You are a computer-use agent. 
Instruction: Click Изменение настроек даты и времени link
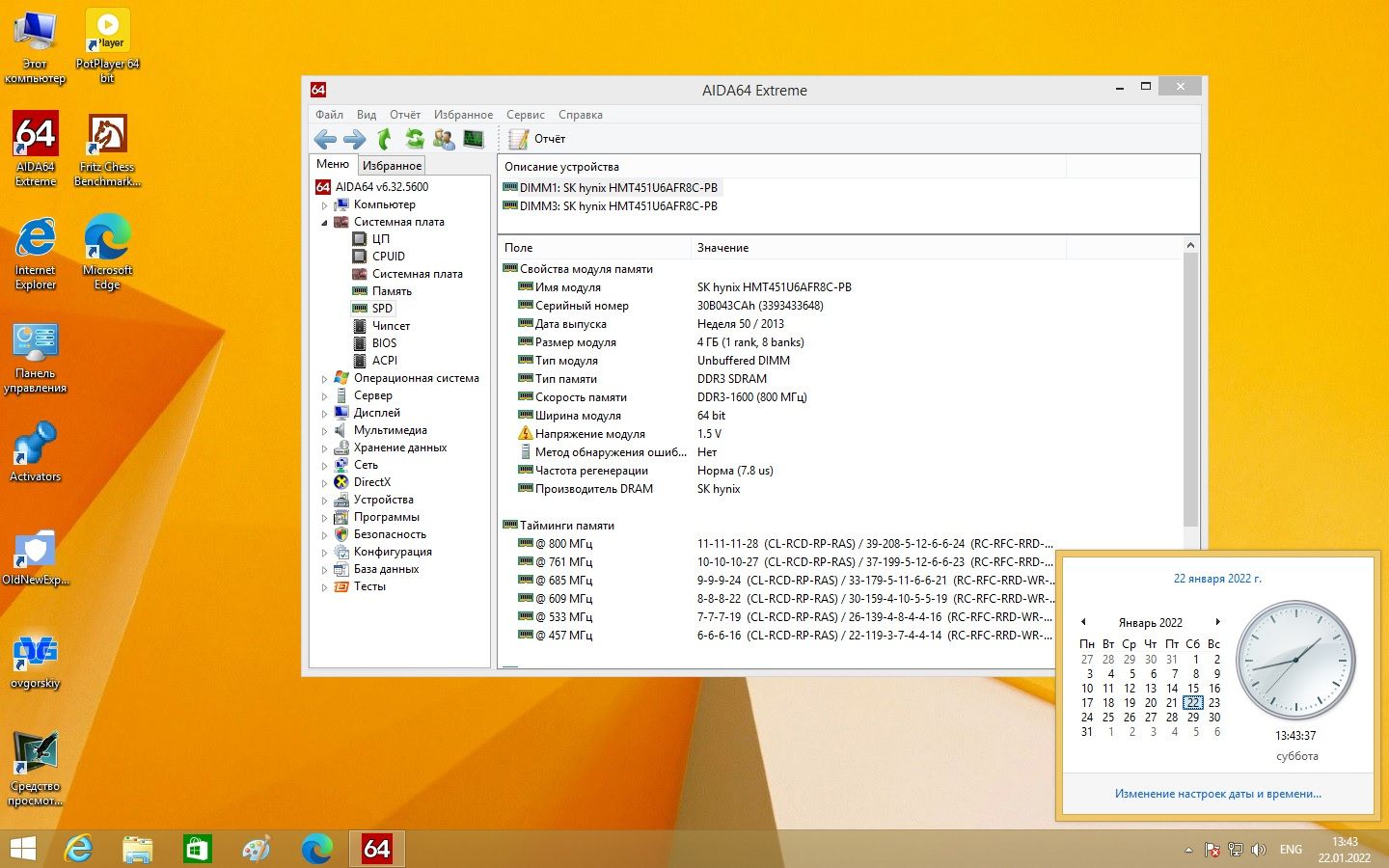coord(1217,794)
